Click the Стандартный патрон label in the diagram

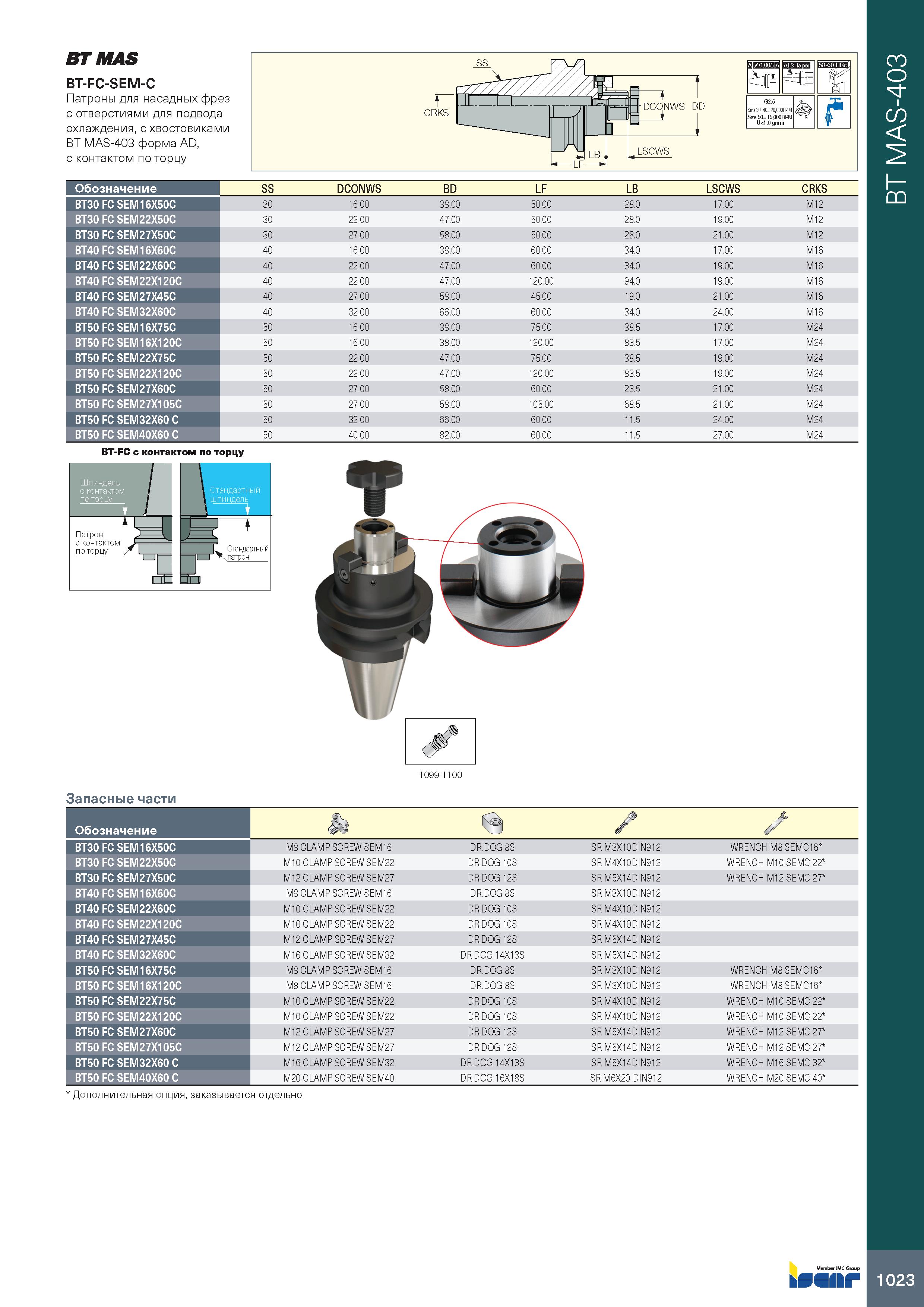(248, 553)
